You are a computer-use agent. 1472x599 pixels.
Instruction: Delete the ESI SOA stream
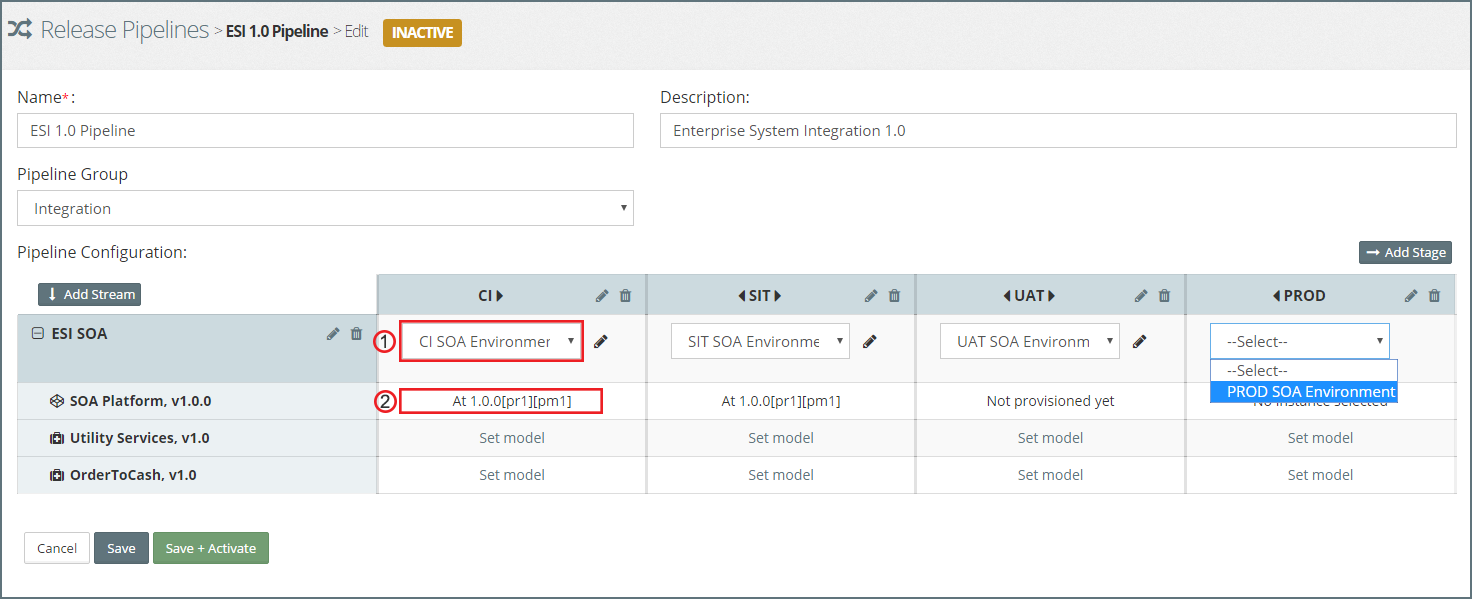pyautogui.click(x=356, y=334)
